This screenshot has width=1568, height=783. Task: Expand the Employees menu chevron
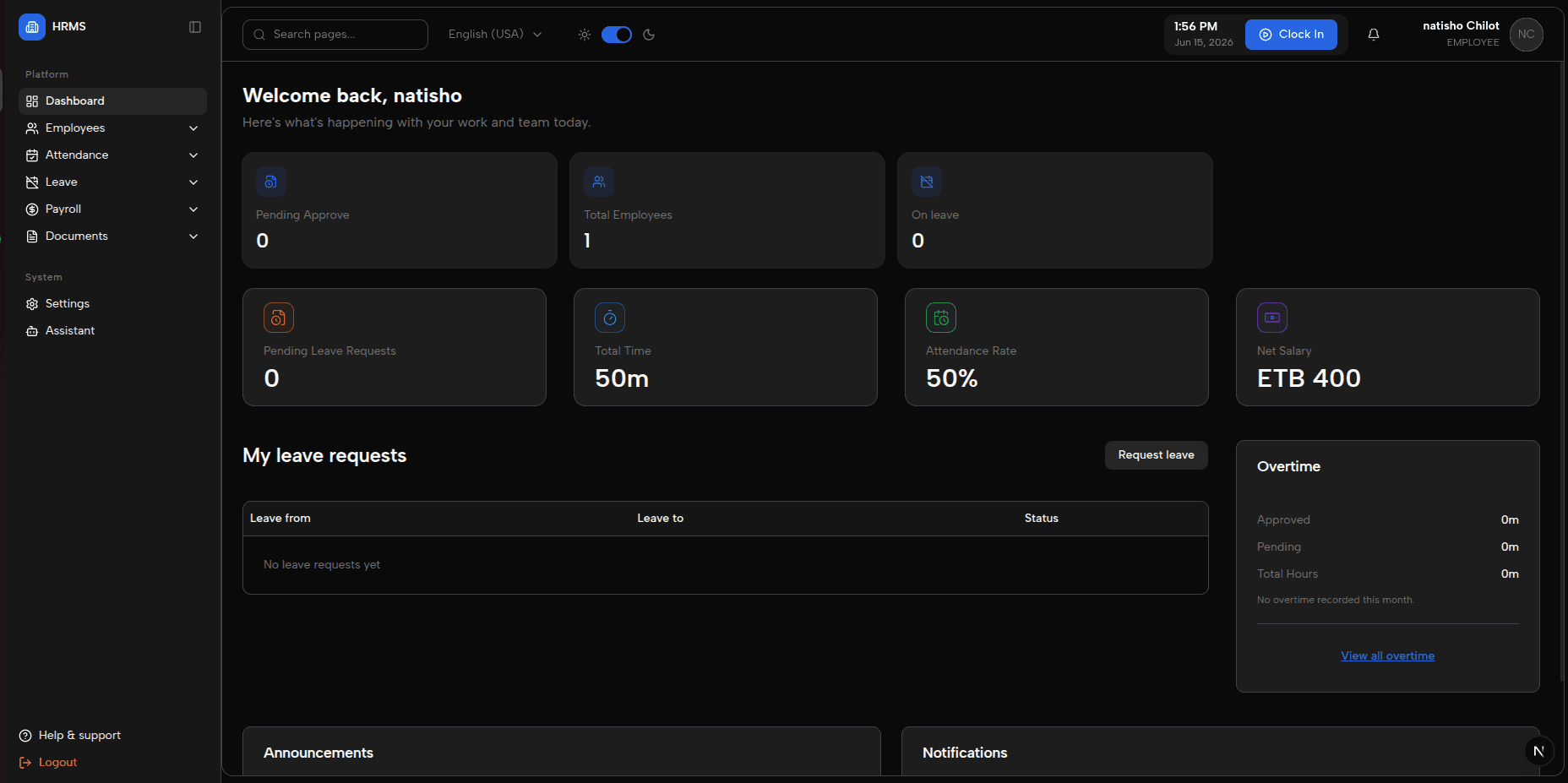(193, 128)
